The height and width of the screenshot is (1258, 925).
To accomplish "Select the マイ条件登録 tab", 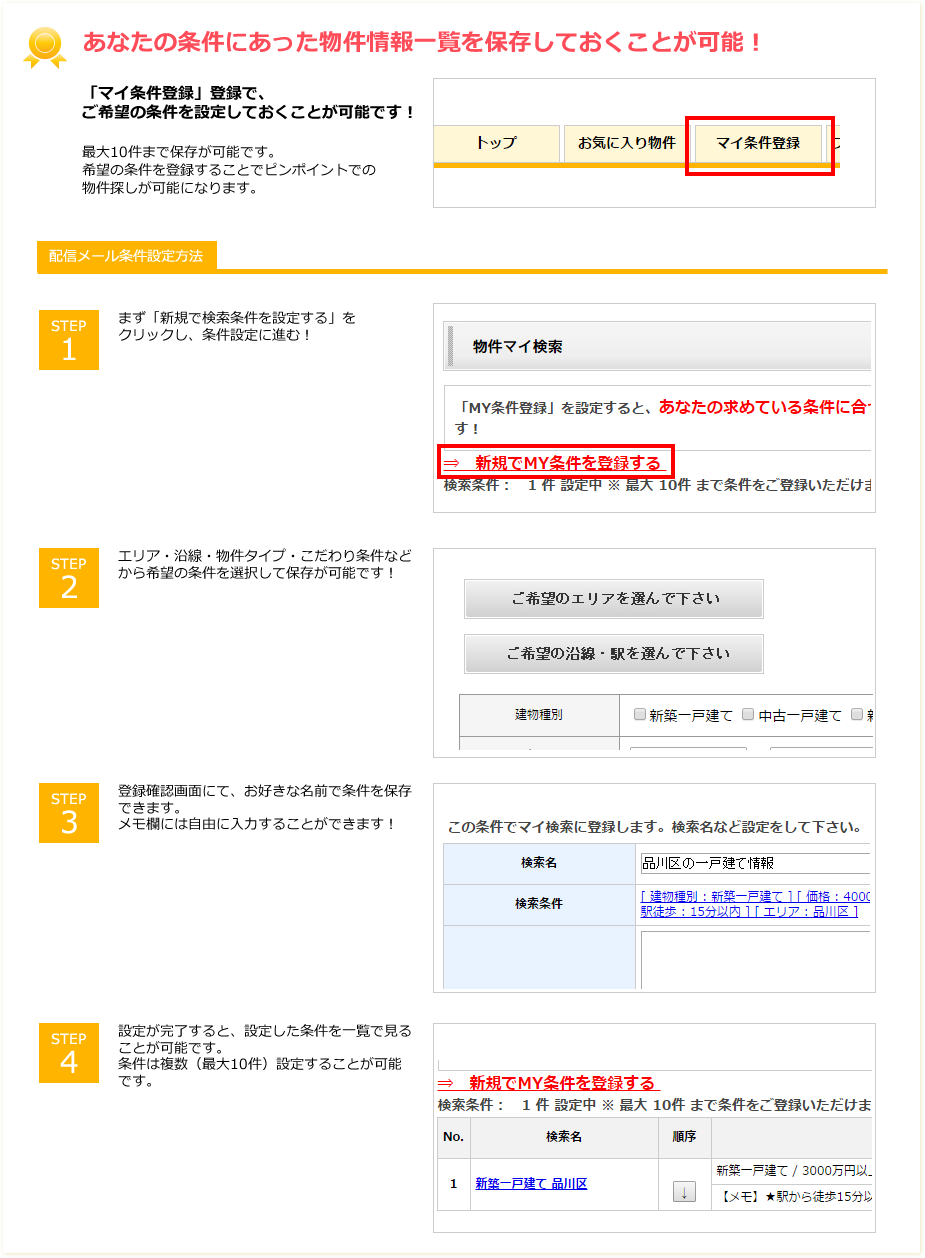I will tap(758, 143).
